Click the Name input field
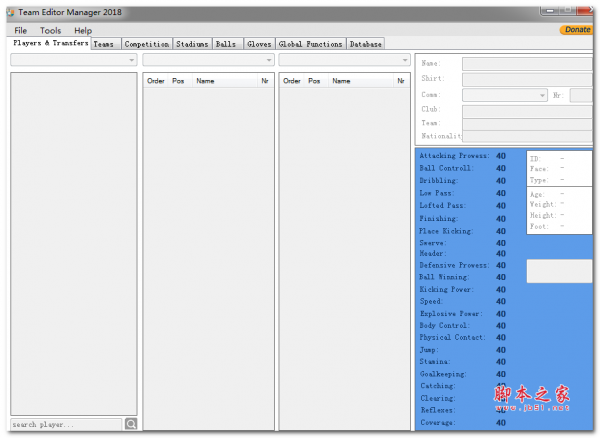Image resolution: width=600 pixels, height=438 pixels. pos(527,64)
